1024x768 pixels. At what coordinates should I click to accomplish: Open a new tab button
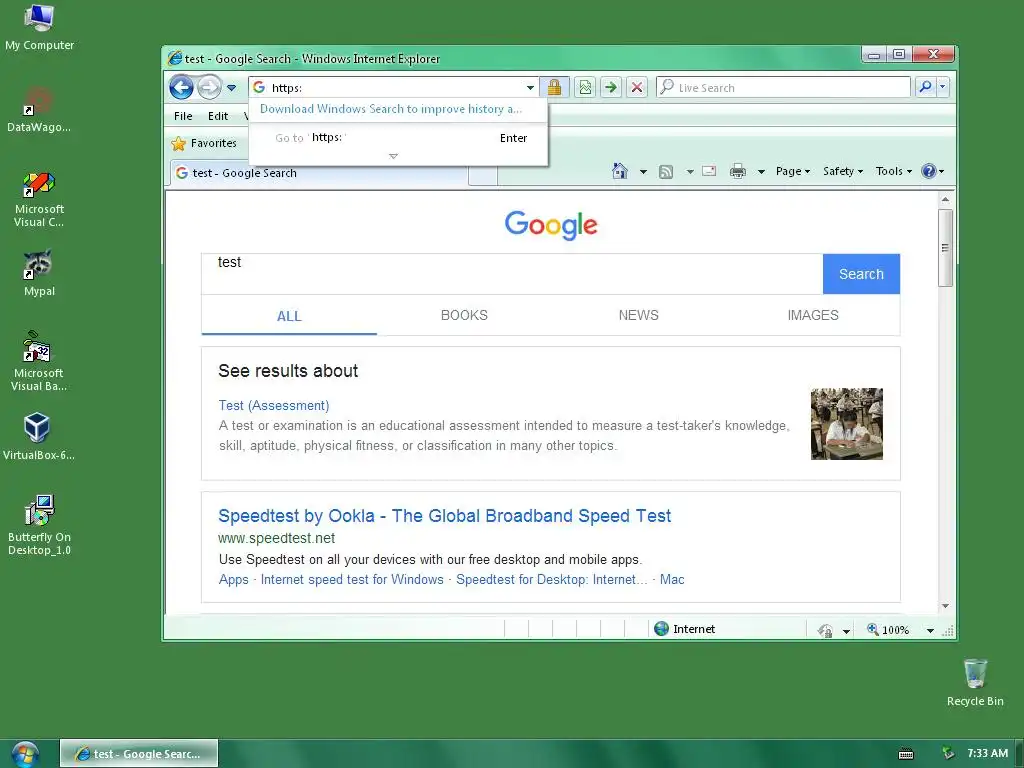[483, 175]
